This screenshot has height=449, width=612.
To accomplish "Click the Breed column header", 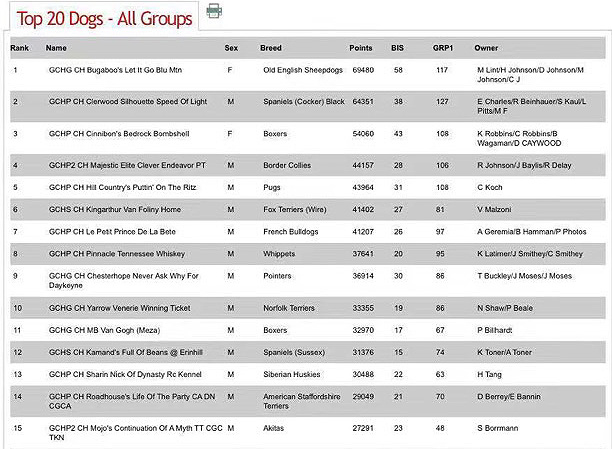I will 271,48.
